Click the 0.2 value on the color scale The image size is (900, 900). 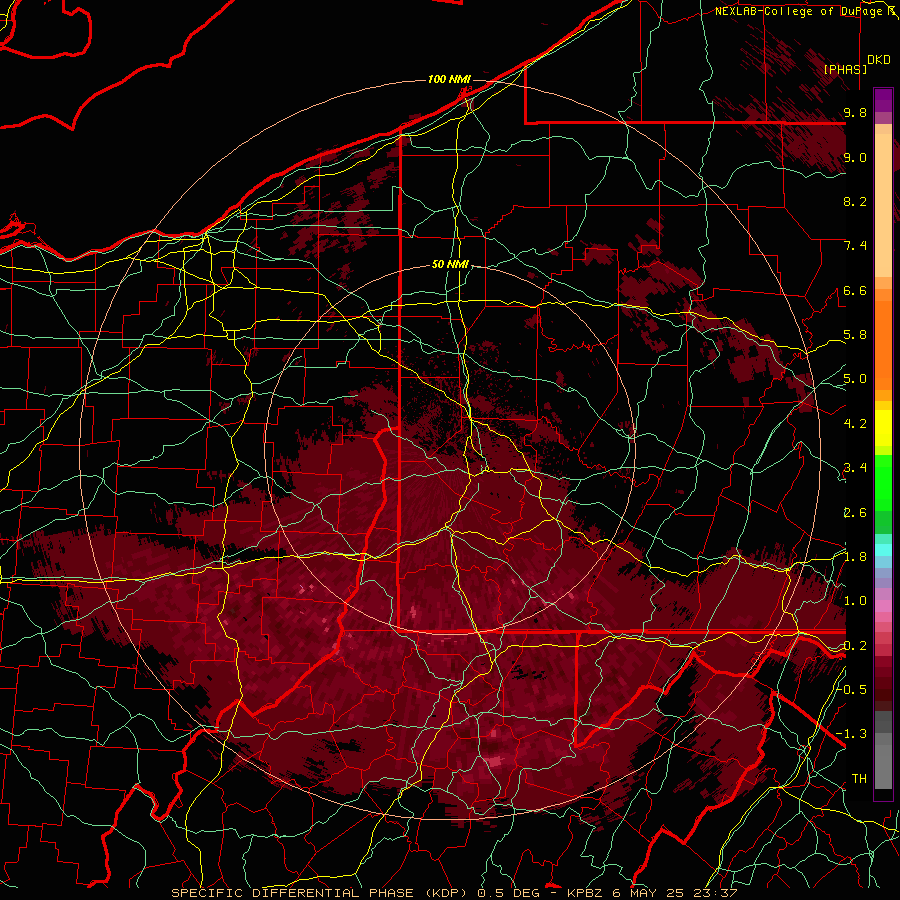coord(855,646)
